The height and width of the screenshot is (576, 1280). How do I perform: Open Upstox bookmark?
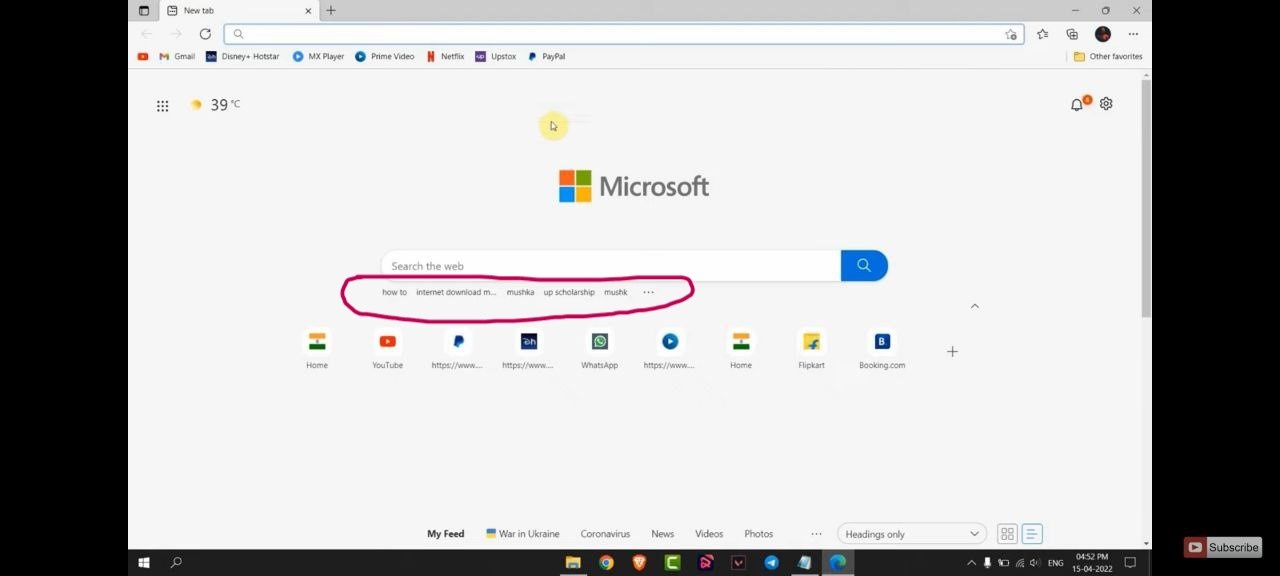[496, 57]
